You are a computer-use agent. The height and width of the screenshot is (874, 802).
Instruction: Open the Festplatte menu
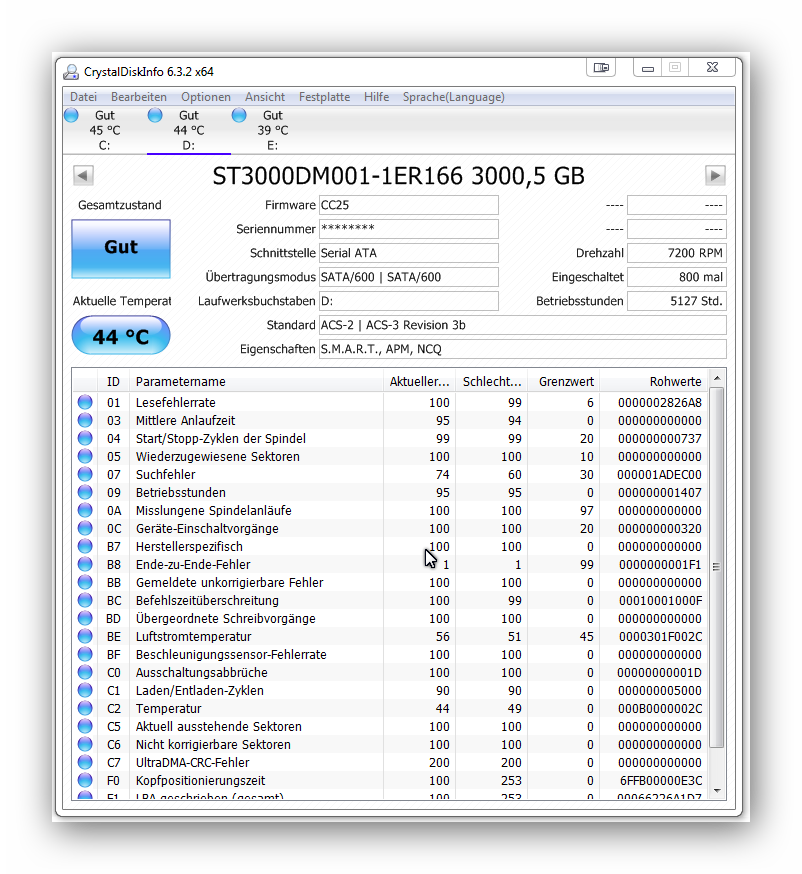[324, 96]
